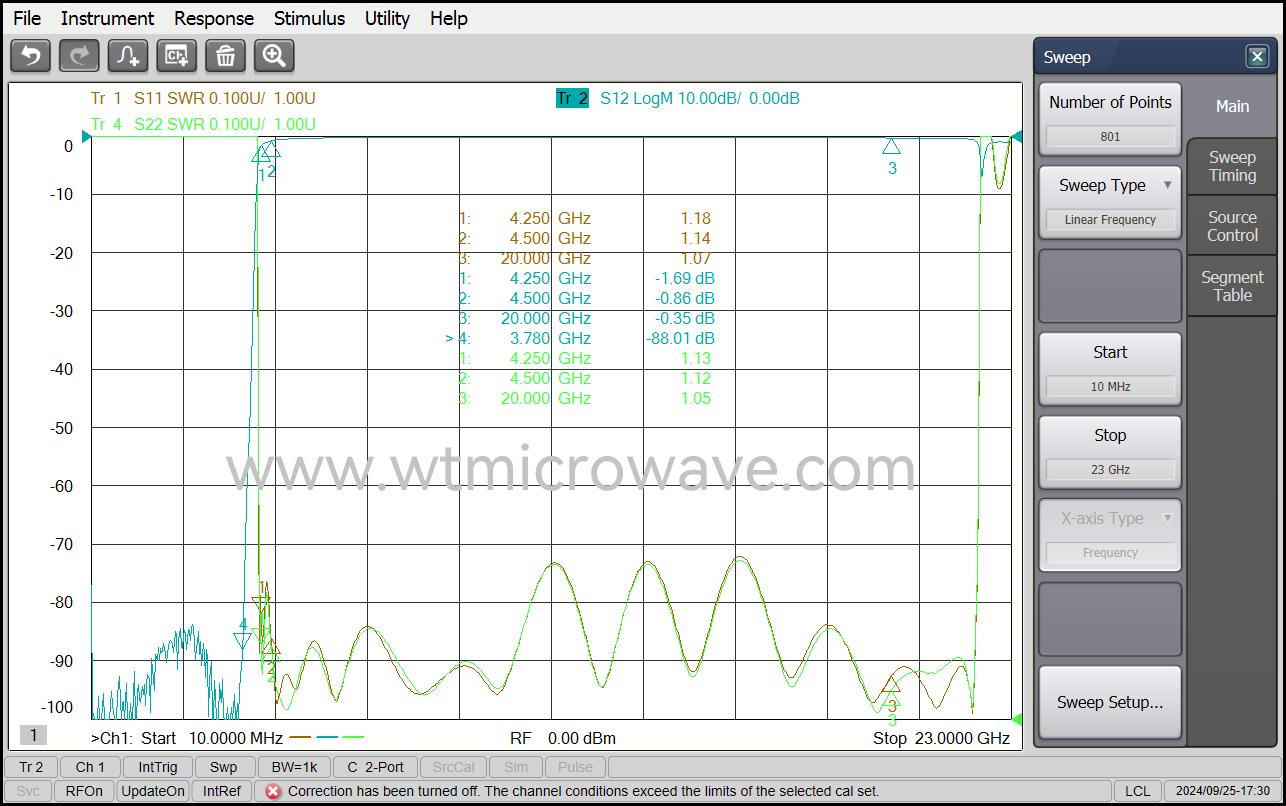
Task: Click the BW=1k bandwidth button
Action: coord(294,767)
